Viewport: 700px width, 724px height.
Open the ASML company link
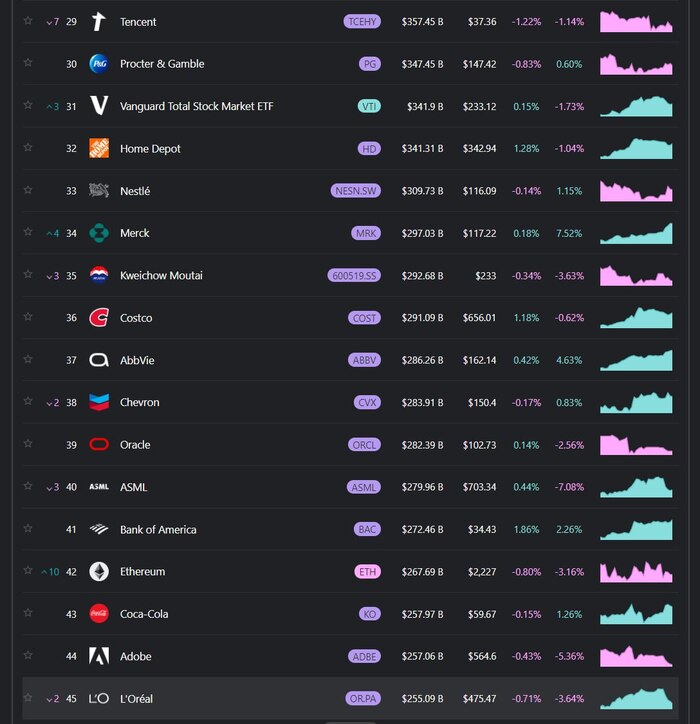133,487
